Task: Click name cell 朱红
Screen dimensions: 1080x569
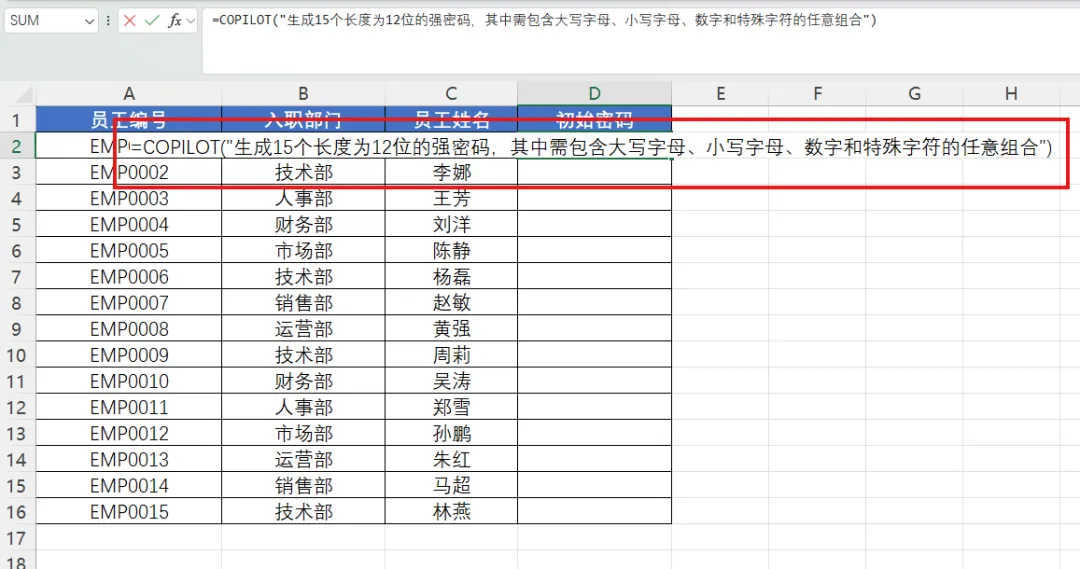Action: (x=451, y=459)
